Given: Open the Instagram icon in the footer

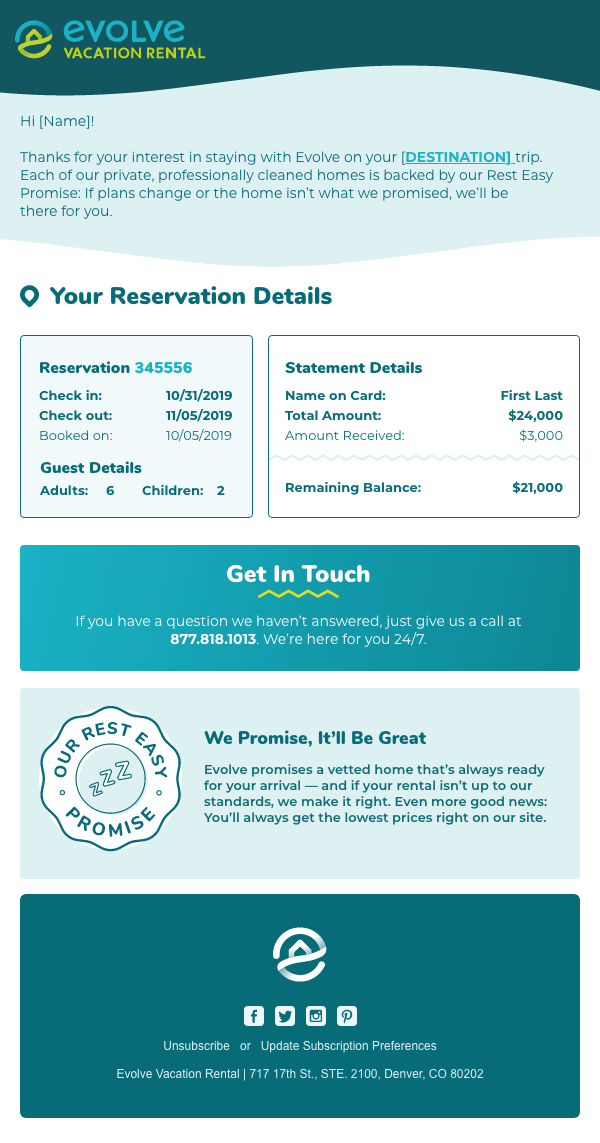Looking at the screenshot, I should (316, 1015).
